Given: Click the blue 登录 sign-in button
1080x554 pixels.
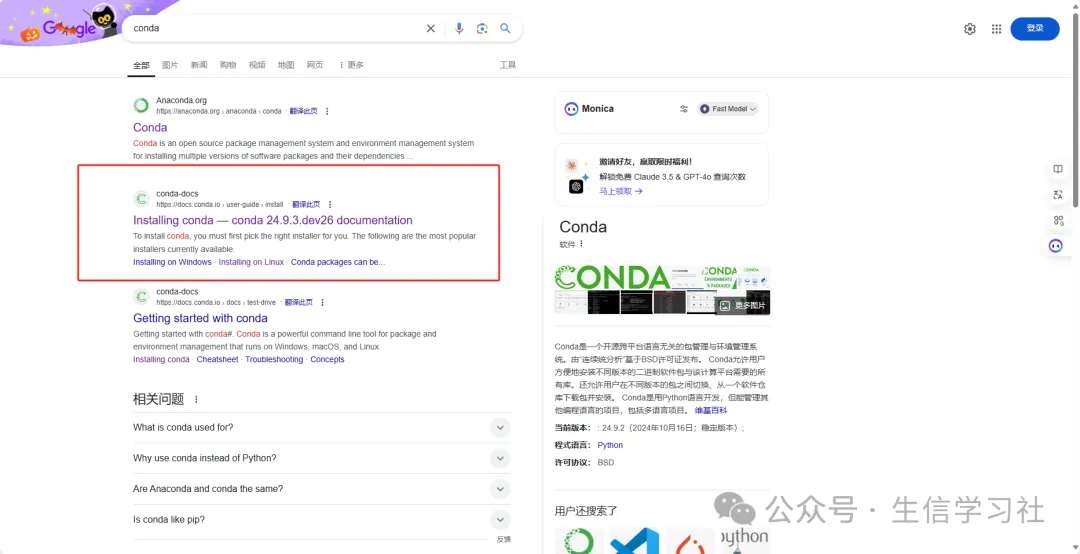Looking at the screenshot, I should 1035,28.
